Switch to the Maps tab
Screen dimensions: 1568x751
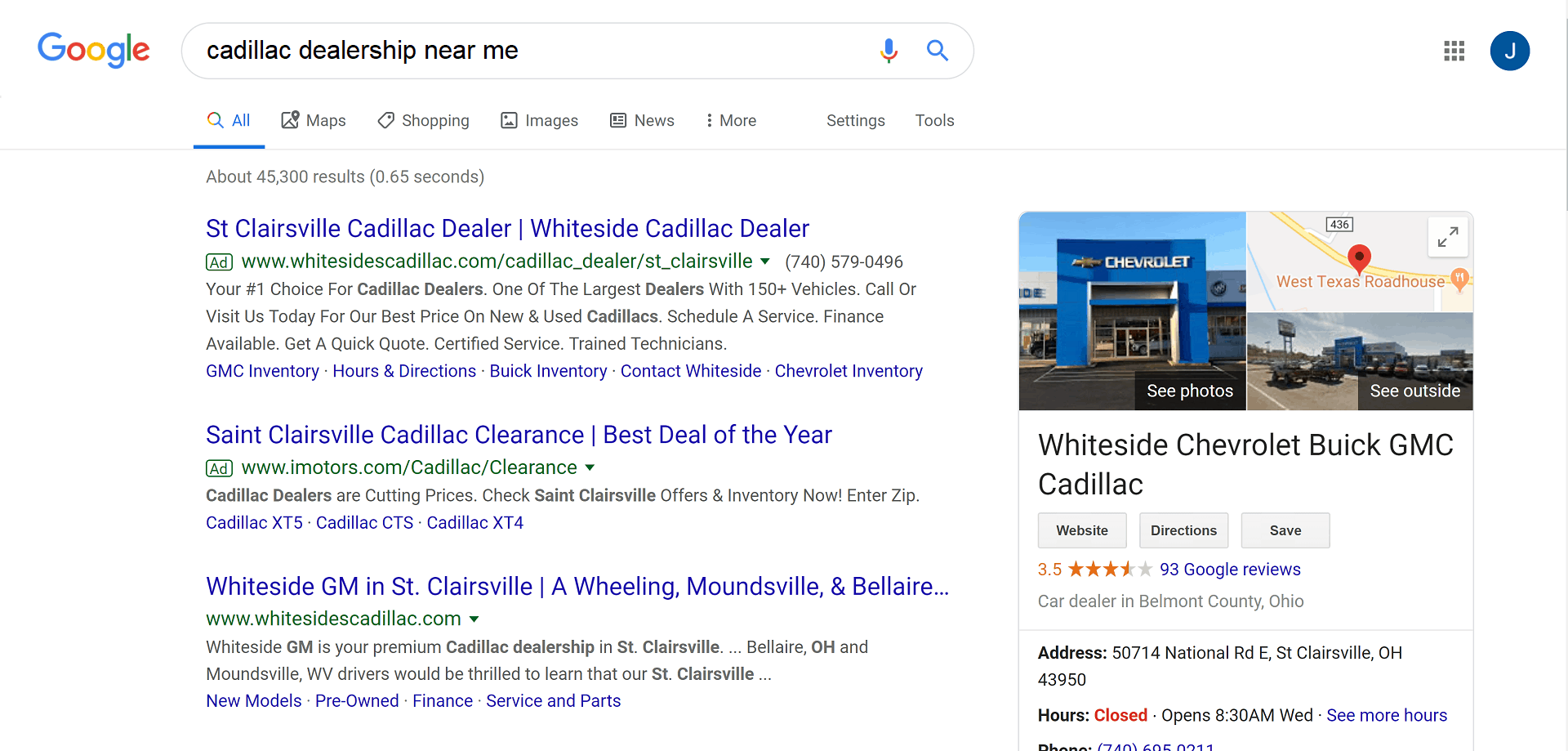click(314, 121)
